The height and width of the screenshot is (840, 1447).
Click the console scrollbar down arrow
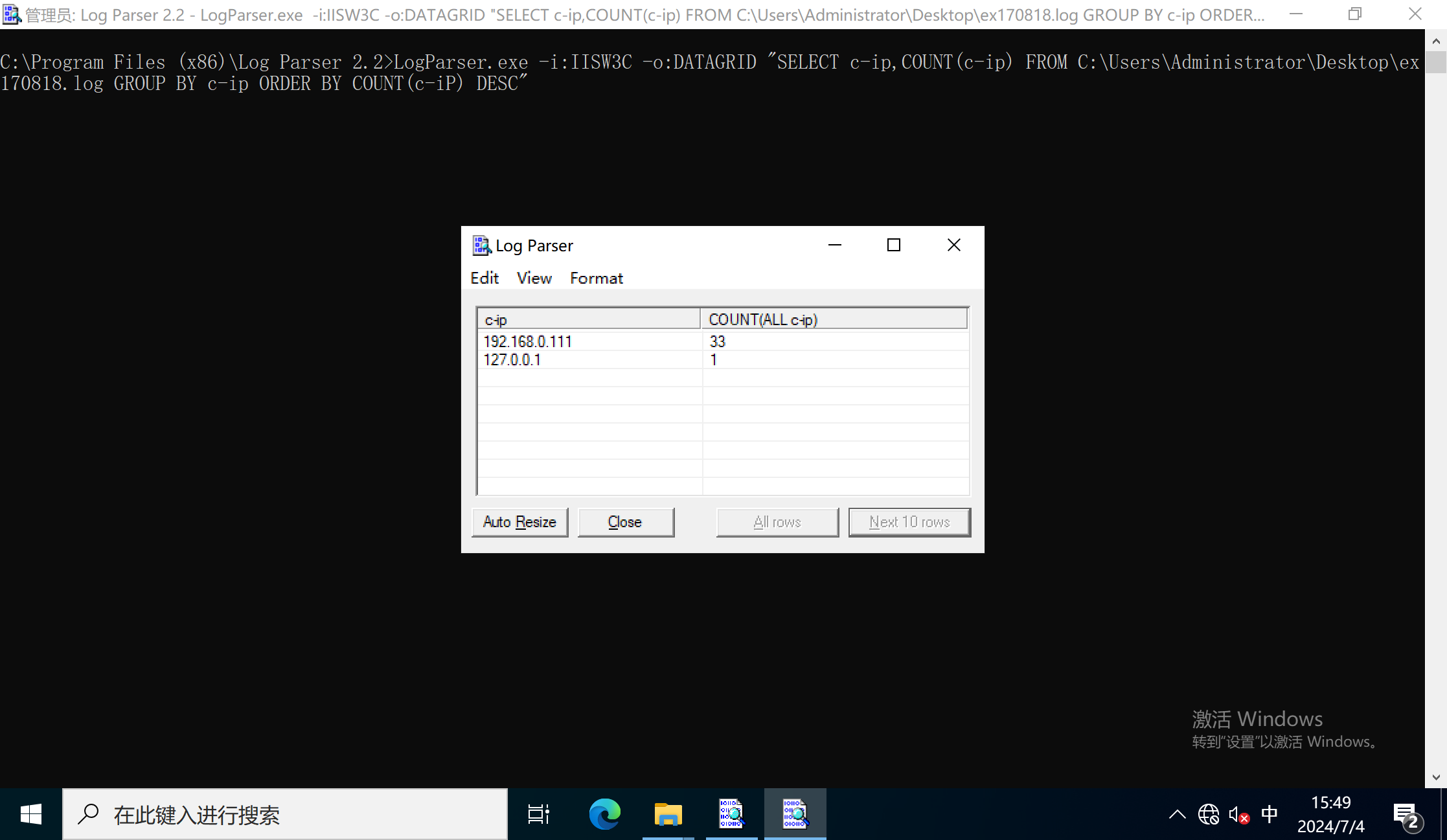tap(1436, 777)
